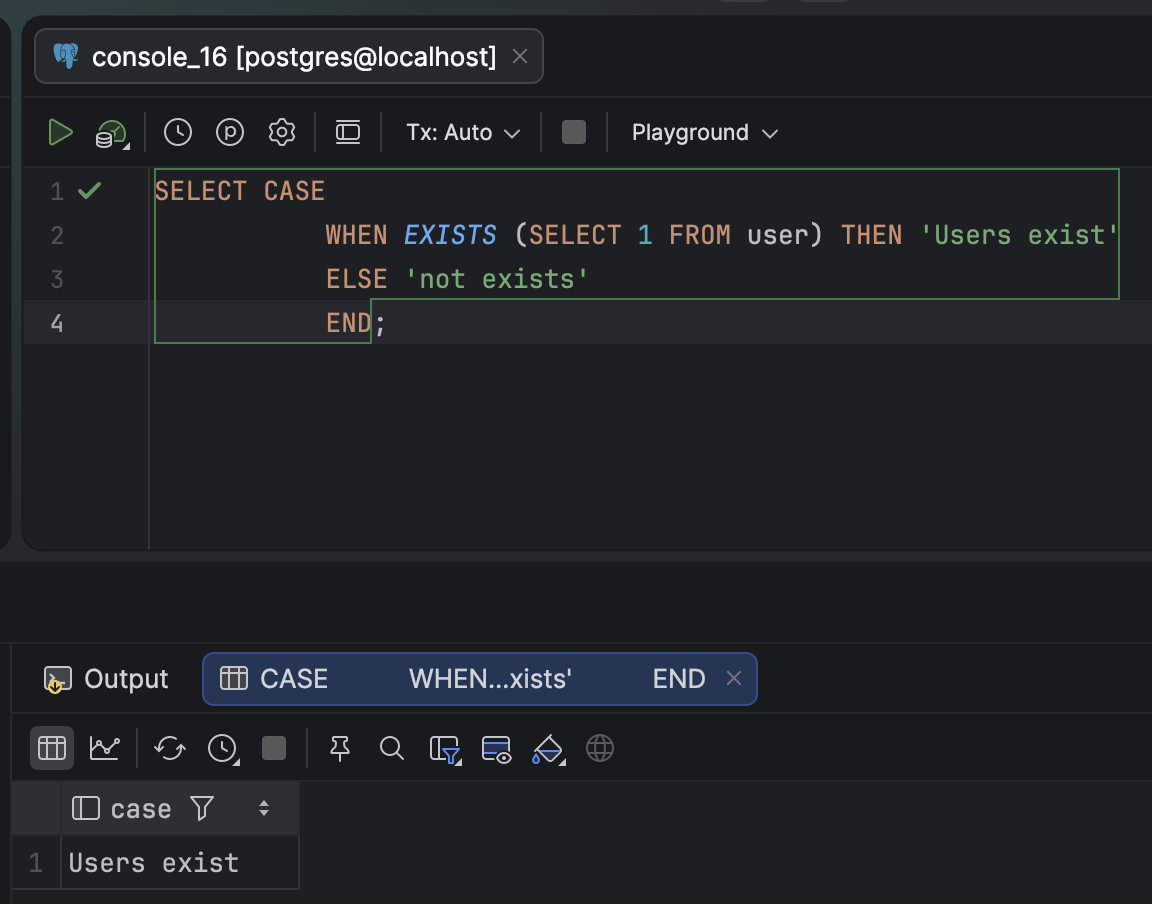This screenshot has height=904, width=1152.
Task: Run the query with the green Execute button
Action: [x=60, y=133]
